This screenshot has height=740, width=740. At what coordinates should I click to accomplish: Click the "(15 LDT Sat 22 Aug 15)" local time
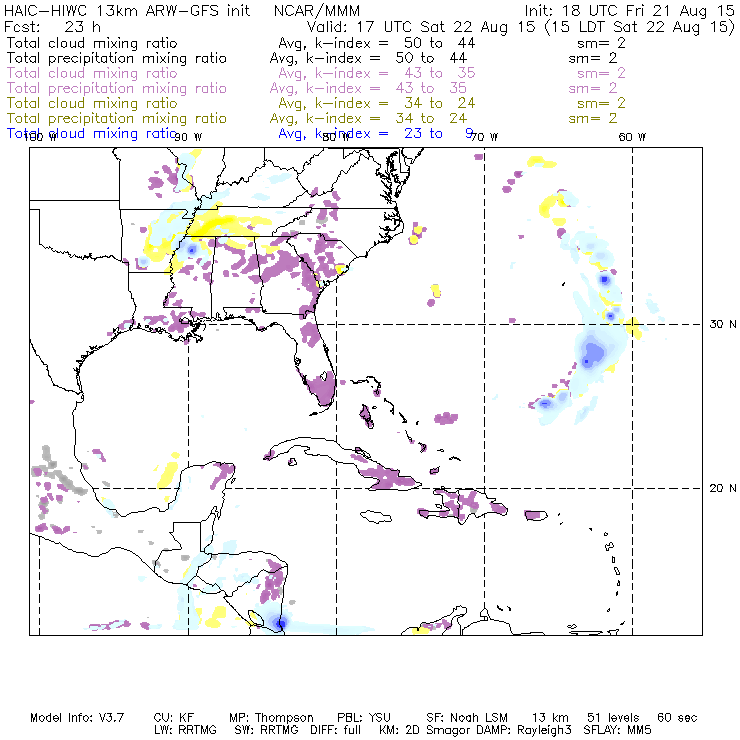click(639, 27)
